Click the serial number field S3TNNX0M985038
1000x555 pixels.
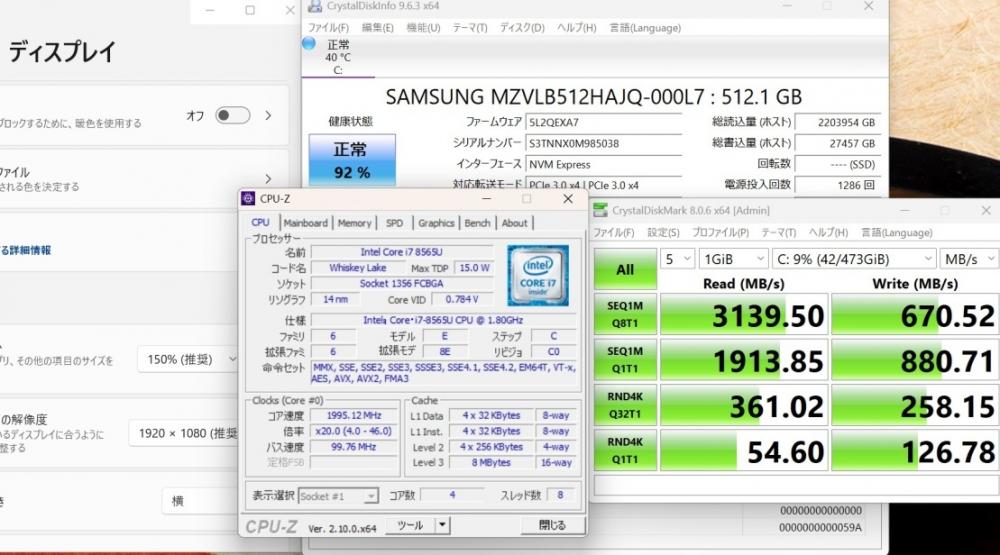pos(604,144)
